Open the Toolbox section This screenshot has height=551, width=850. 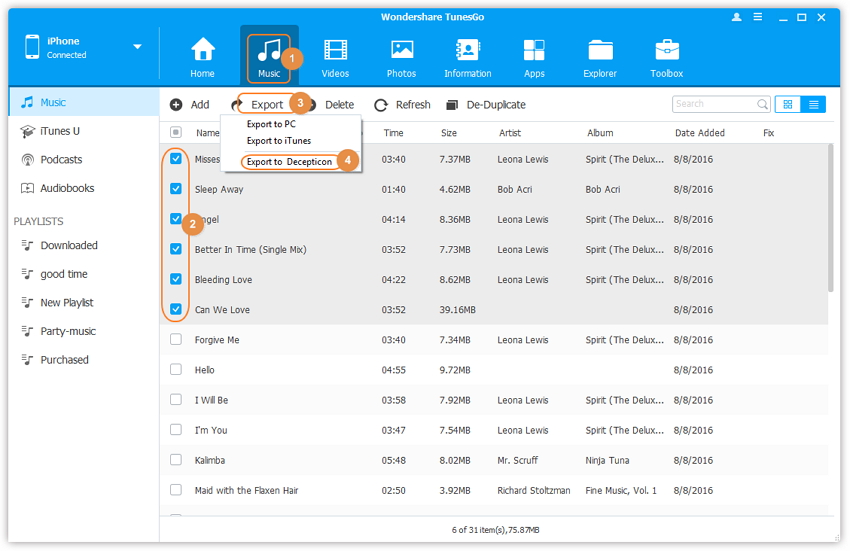tap(667, 57)
